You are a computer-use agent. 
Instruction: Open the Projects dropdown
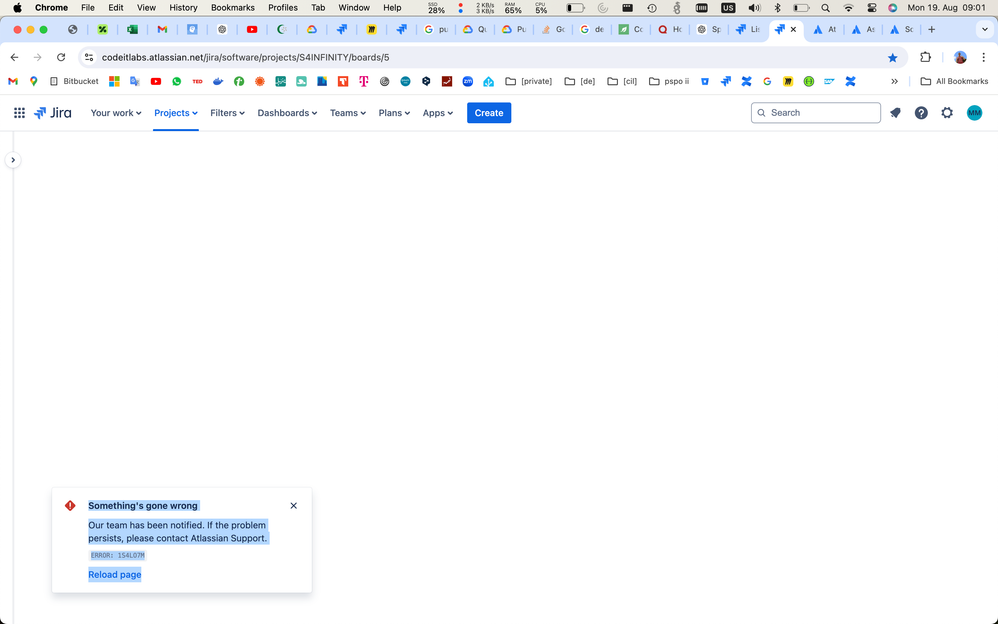pos(176,113)
